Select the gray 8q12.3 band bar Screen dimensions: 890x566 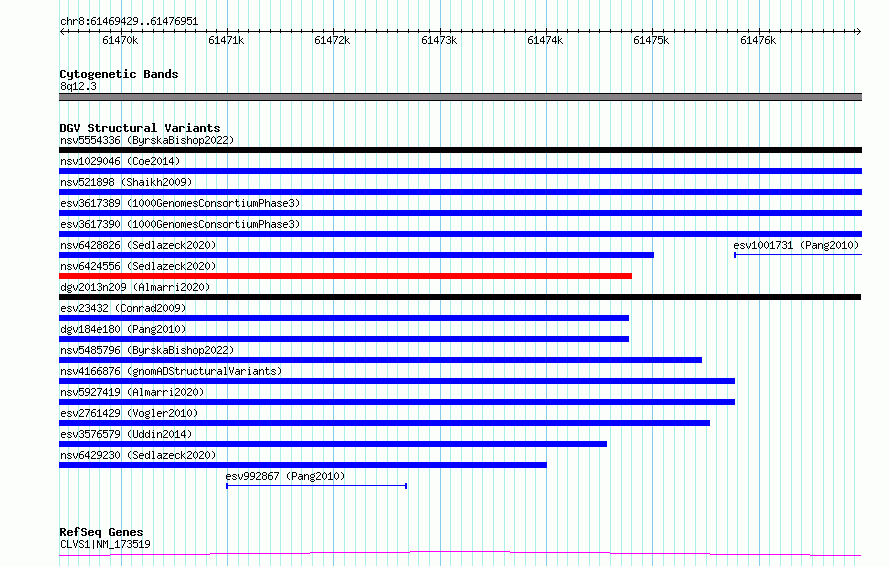click(460, 97)
